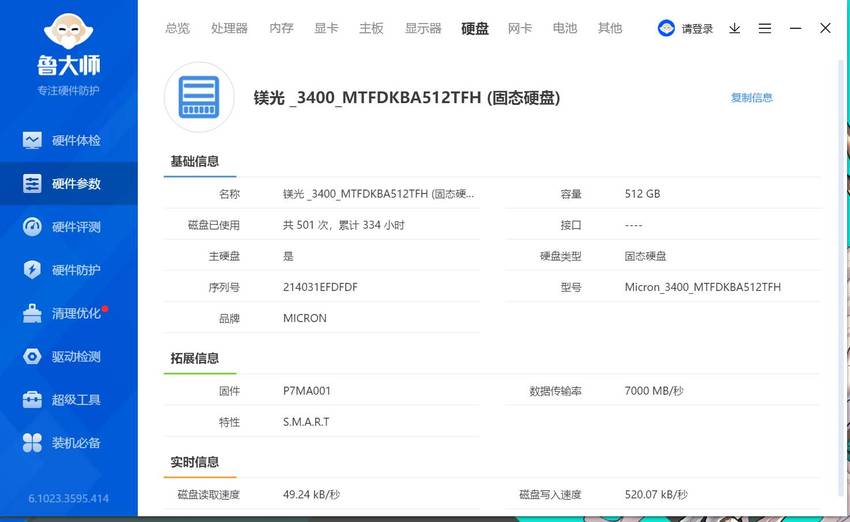Click the S.M.A.R.T feature value
Image resolution: width=850 pixels, height=522 pixels.
(306, 422)
